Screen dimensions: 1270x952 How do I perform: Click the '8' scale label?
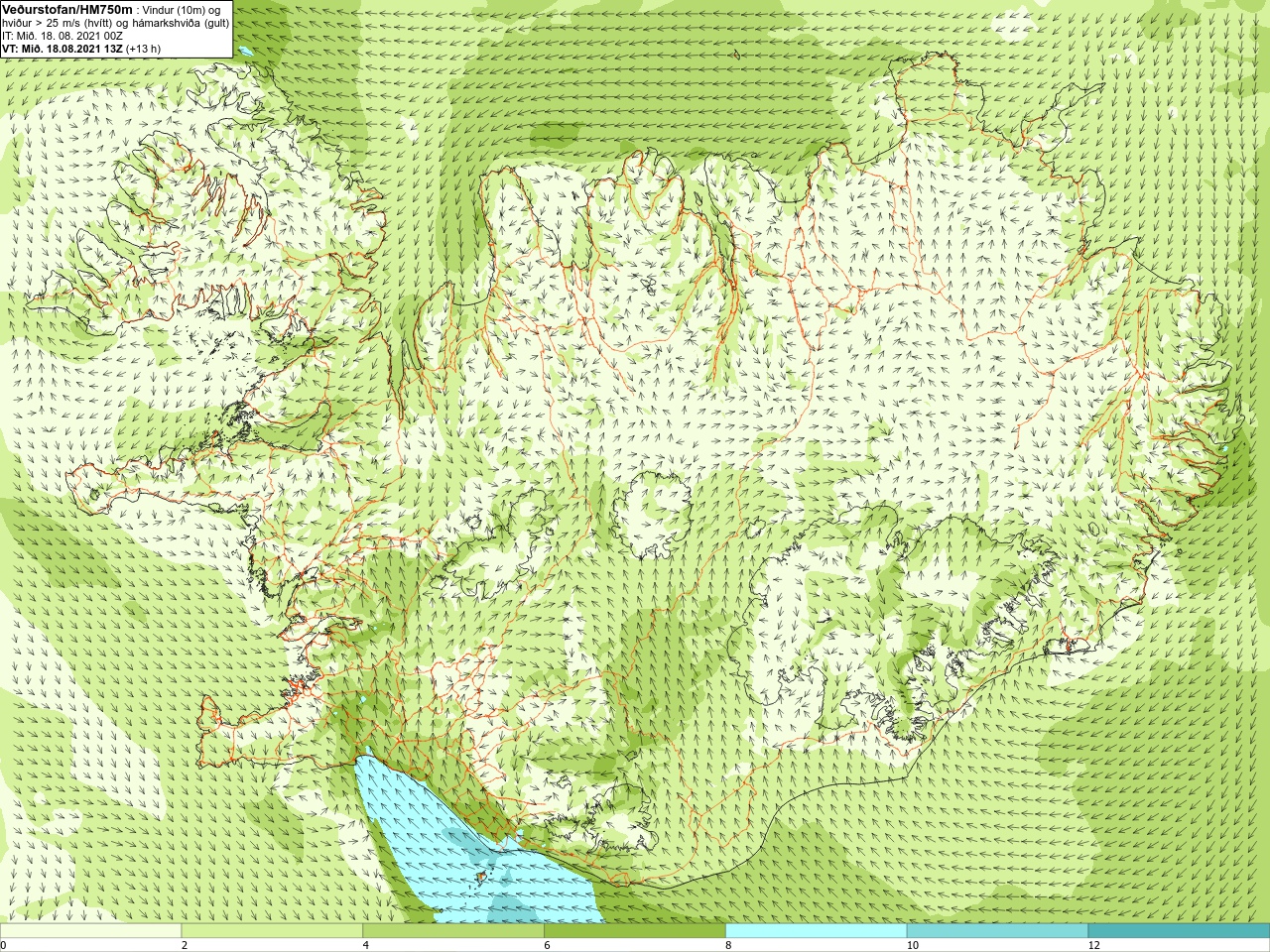pyautogui.click(x=729, y=945)
